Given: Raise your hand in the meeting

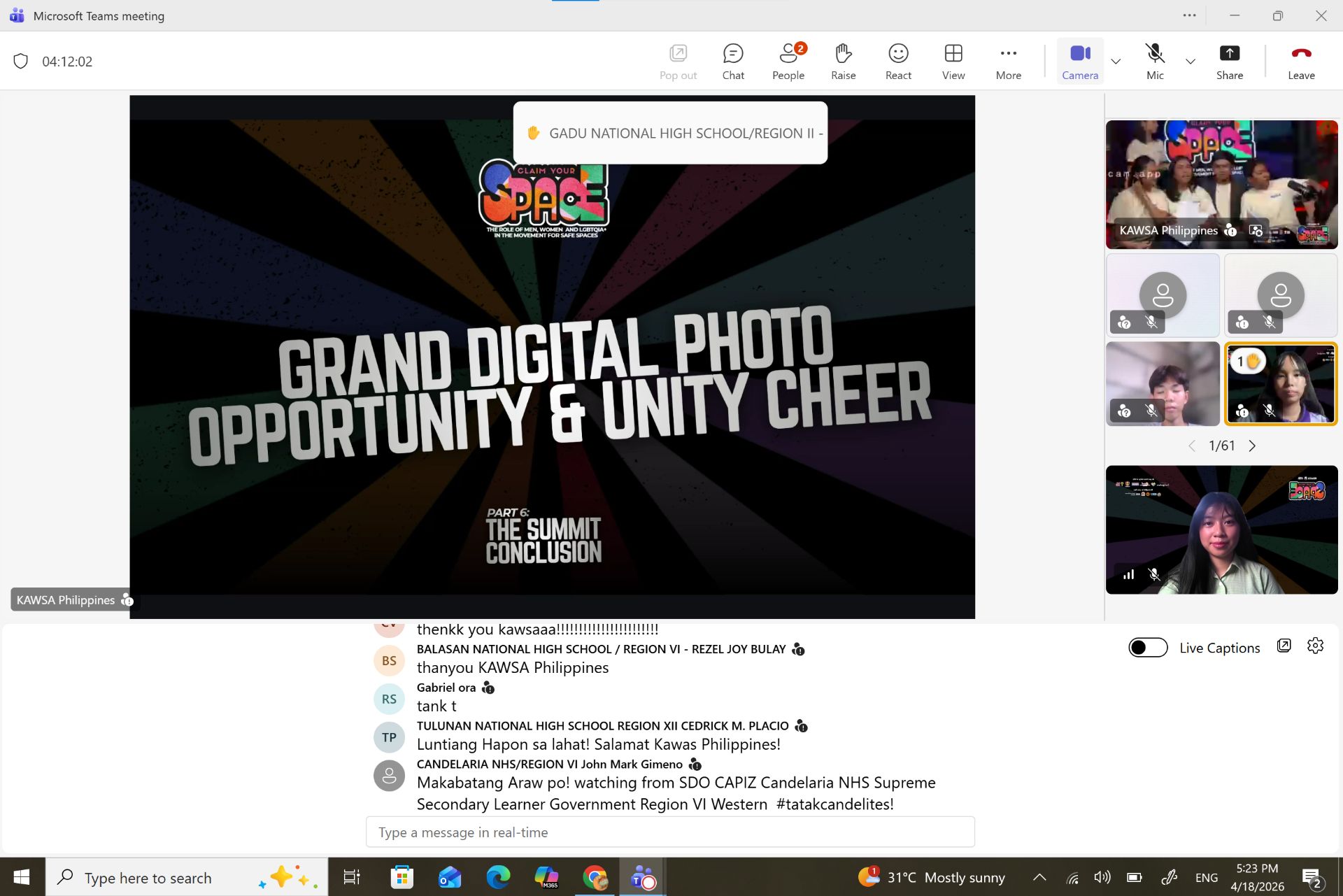Looking at the screenshot, I should tap(843, 61).
